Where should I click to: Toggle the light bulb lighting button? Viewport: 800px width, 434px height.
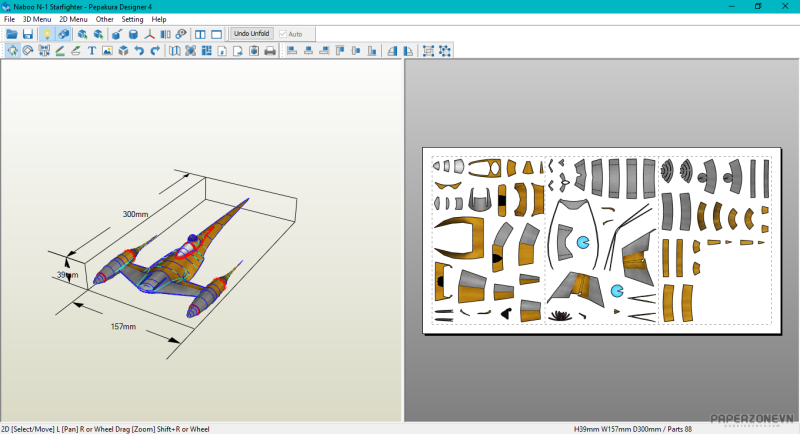click(46, 34)
